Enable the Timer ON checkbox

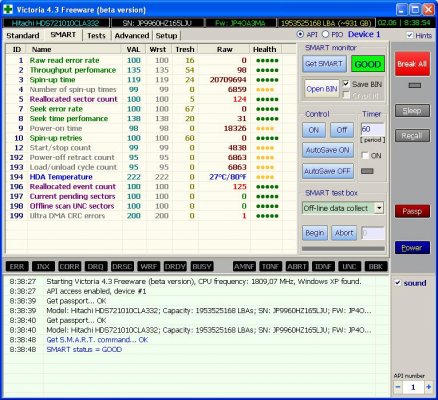[x=365, y=155]
